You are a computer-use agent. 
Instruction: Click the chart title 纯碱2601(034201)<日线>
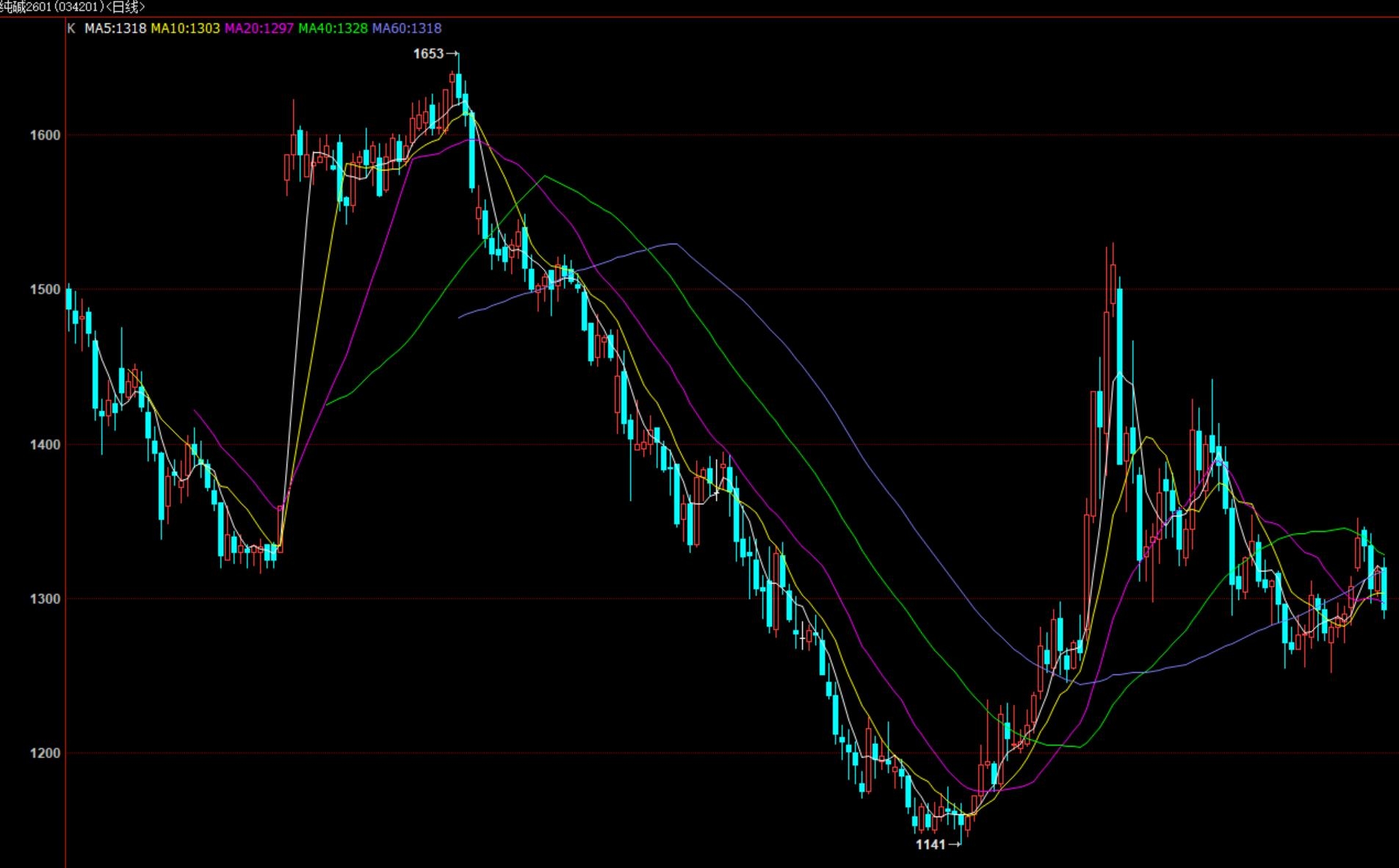click(73, 7)
